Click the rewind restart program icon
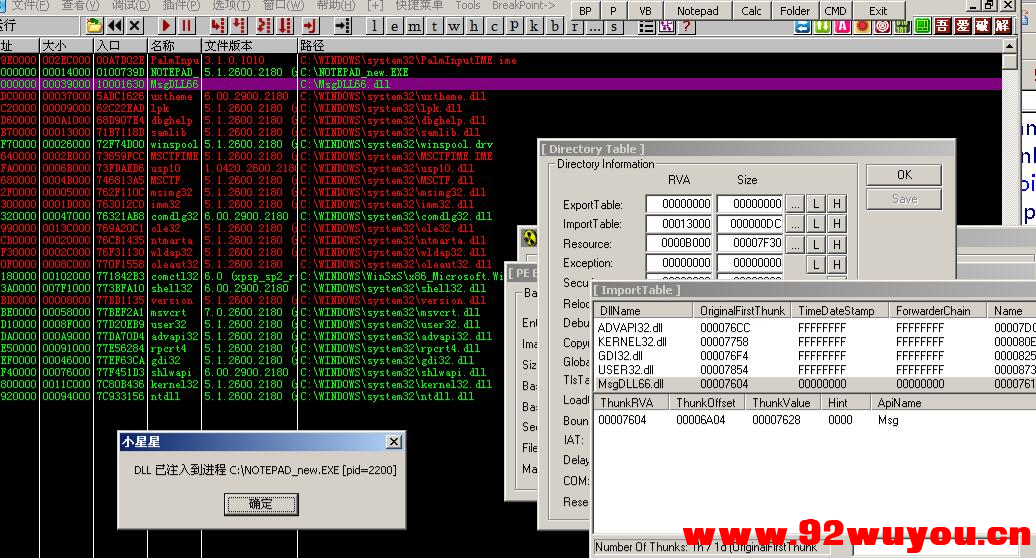The width and height of the screenshot is (1036, 558). (x=112, y=26)
